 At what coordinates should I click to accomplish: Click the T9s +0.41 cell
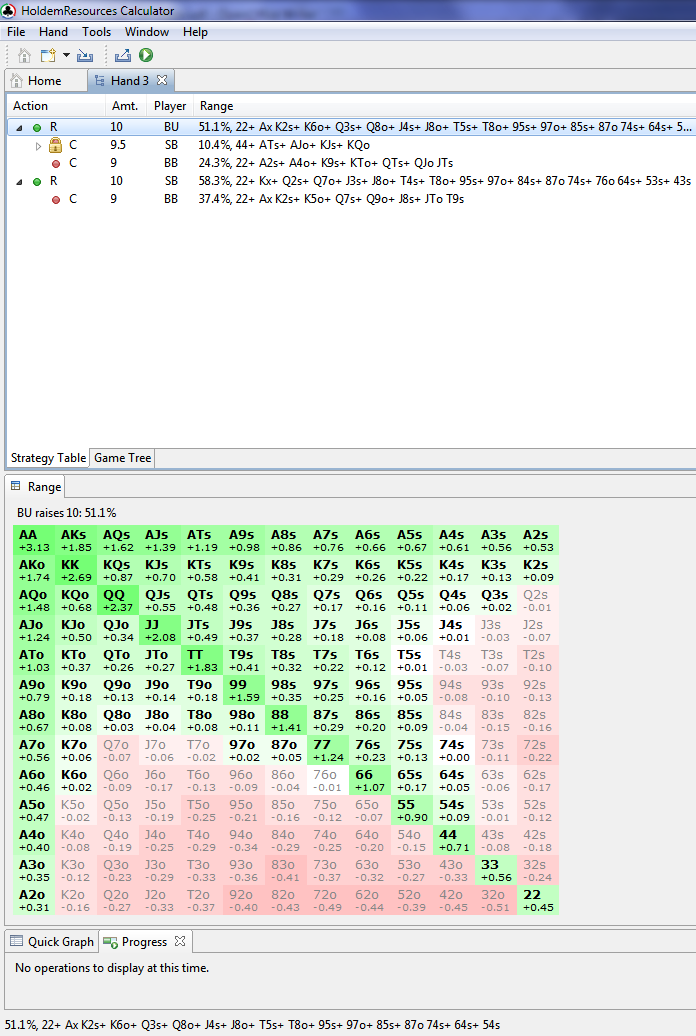(x=244, y=661)
